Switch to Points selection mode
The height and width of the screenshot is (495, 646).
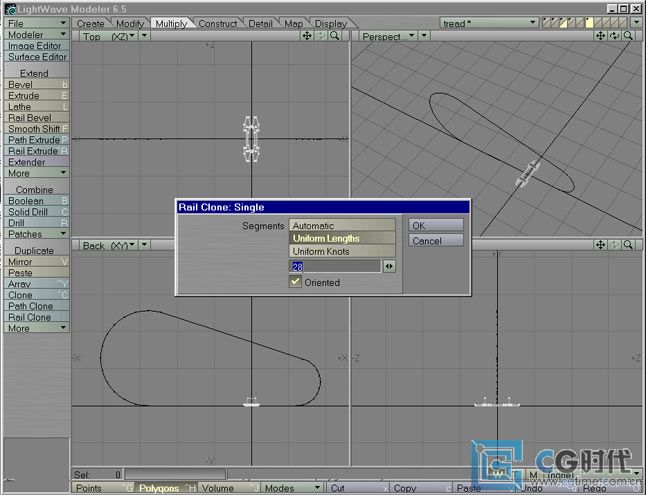coord(103,488)
